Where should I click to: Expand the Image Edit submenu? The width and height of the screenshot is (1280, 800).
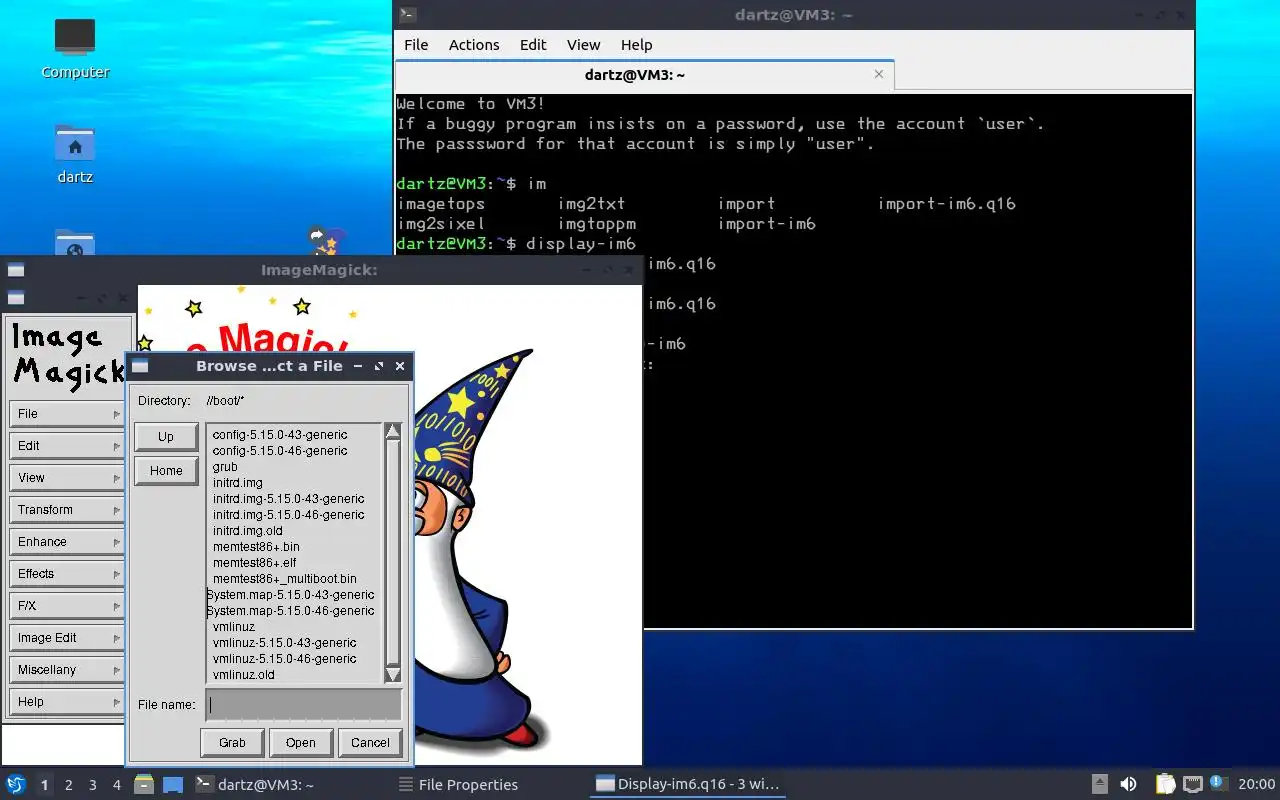tap(66, 638)
